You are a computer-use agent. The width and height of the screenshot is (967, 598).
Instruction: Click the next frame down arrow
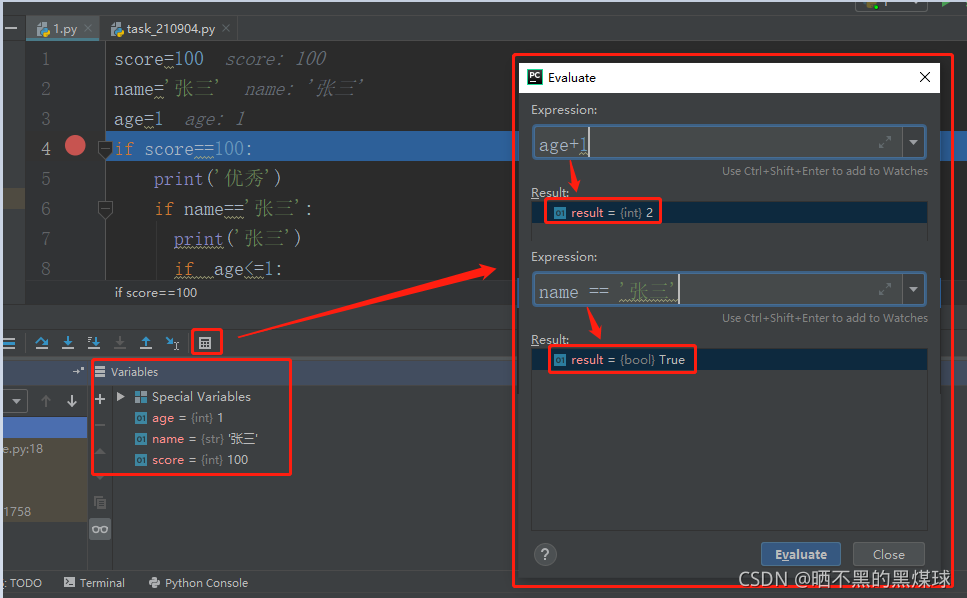click(x=72, y=401)
